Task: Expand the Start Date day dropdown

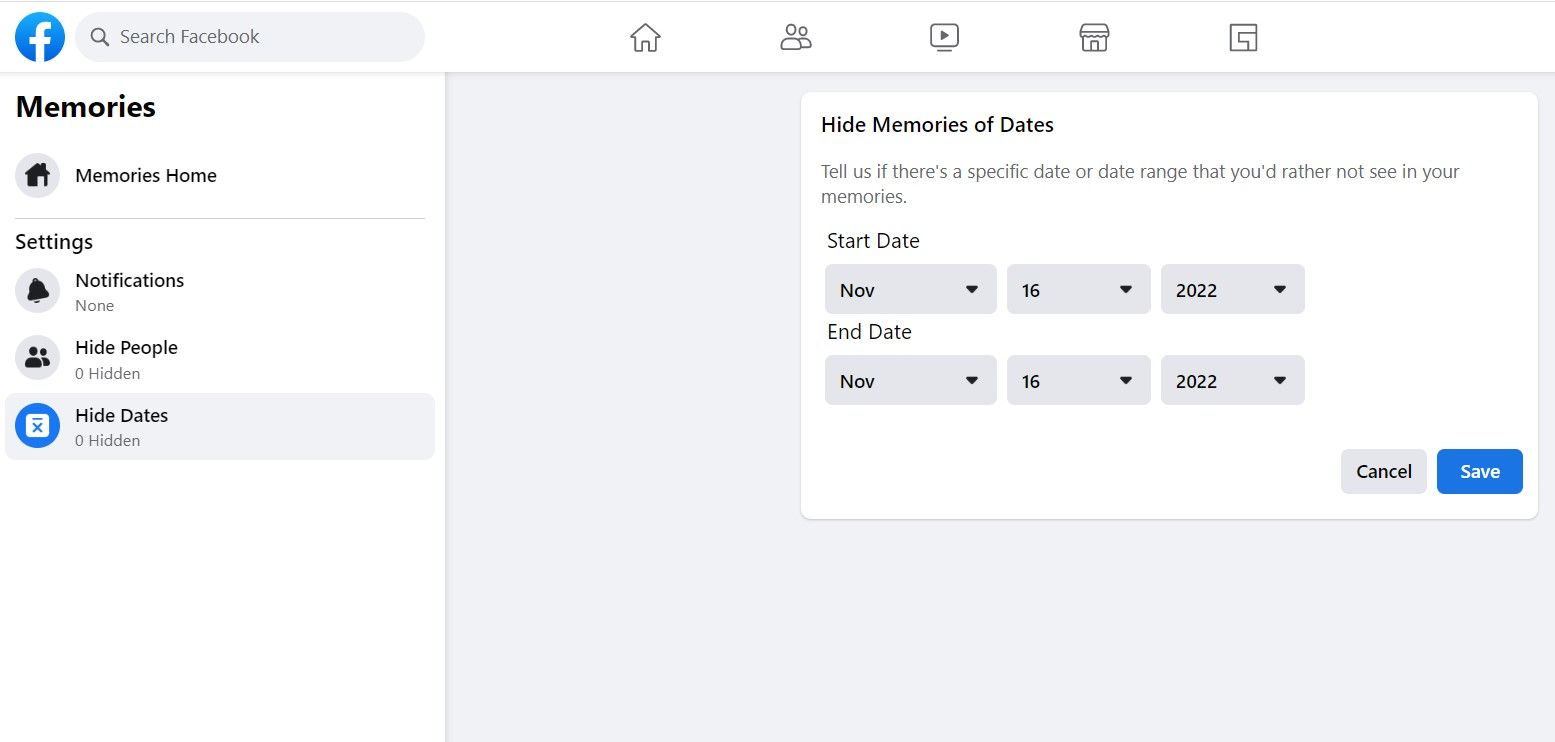Action: [x=1078, y=290]
